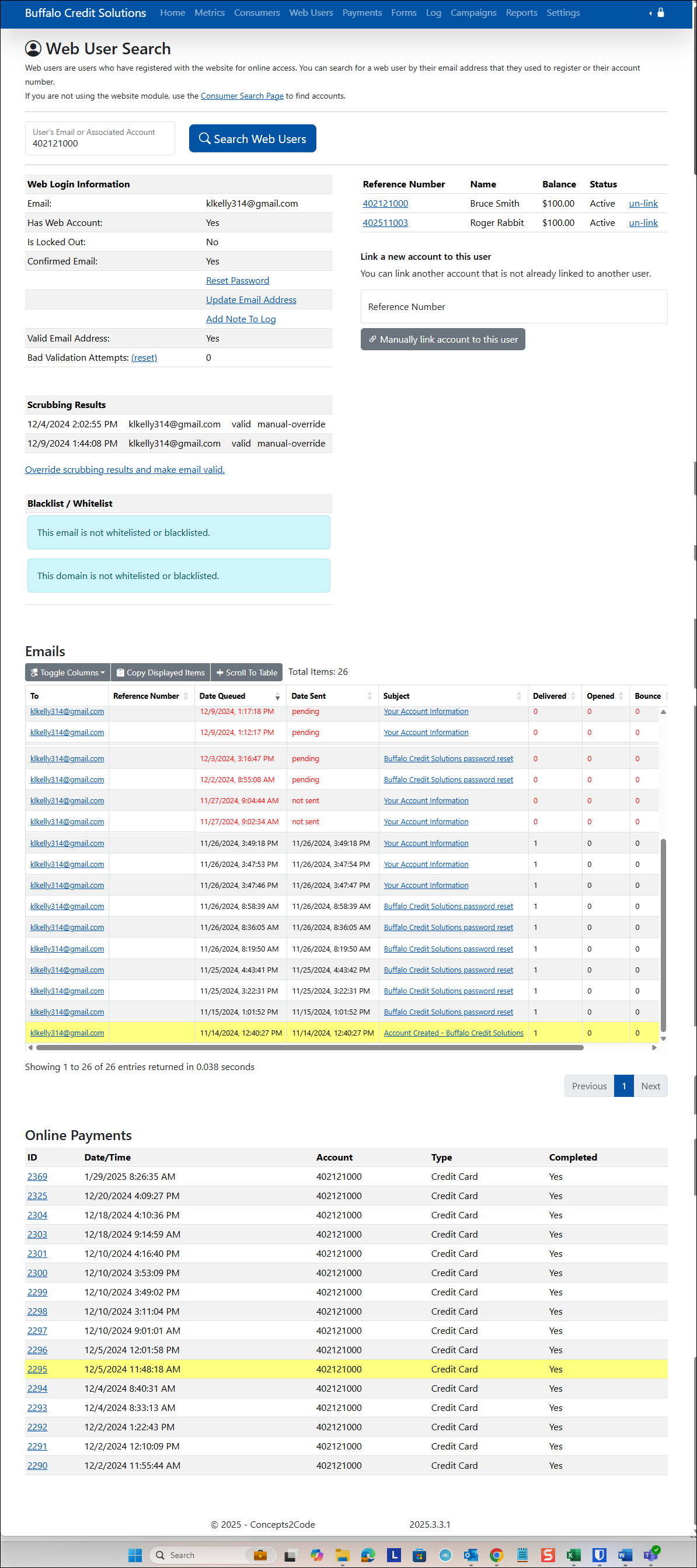
Task: Sort emails by Bounce column
Action: pos(649,696)
